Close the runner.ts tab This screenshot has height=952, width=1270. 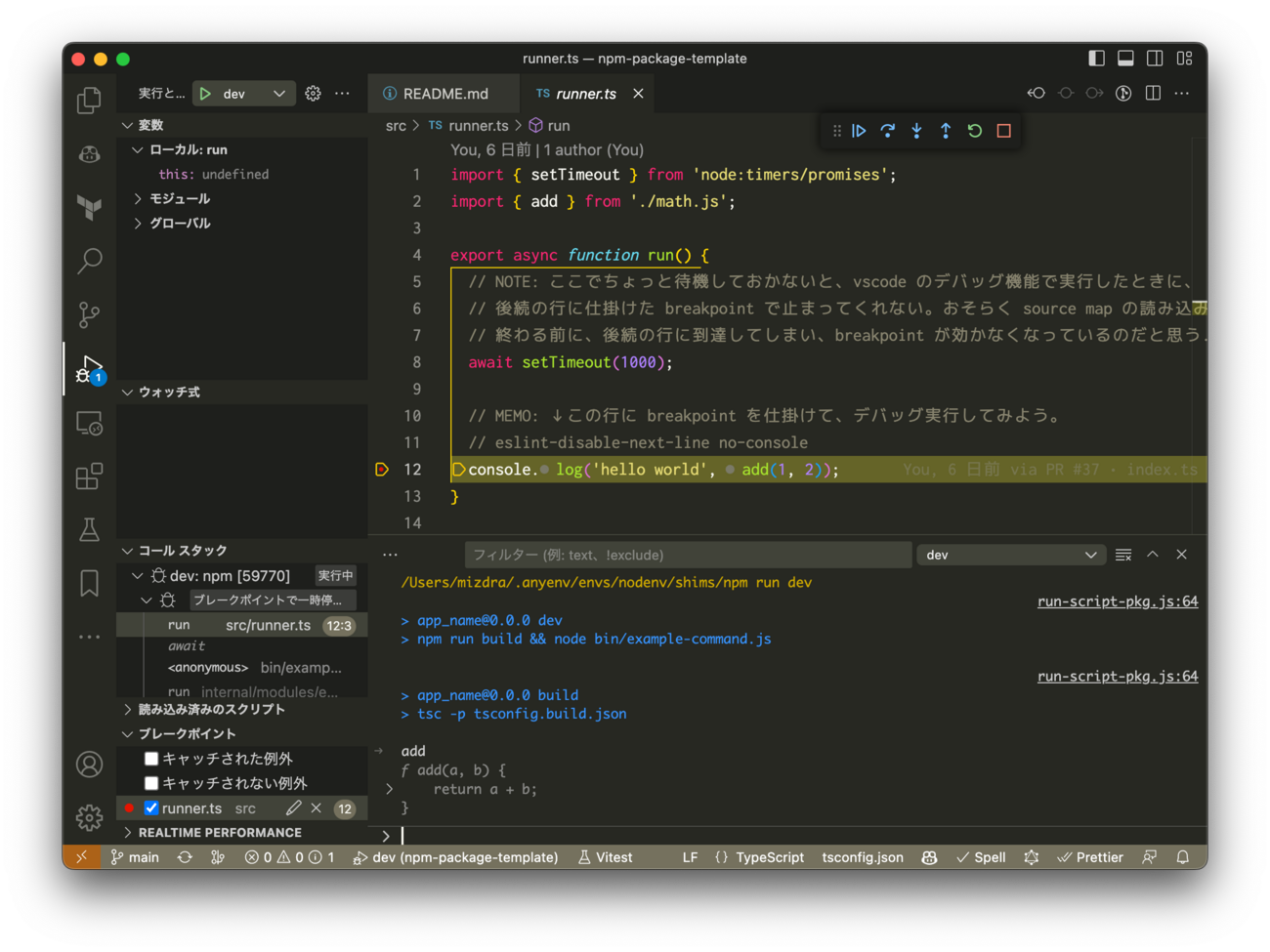pyautogui.click(x=638, y=94)
